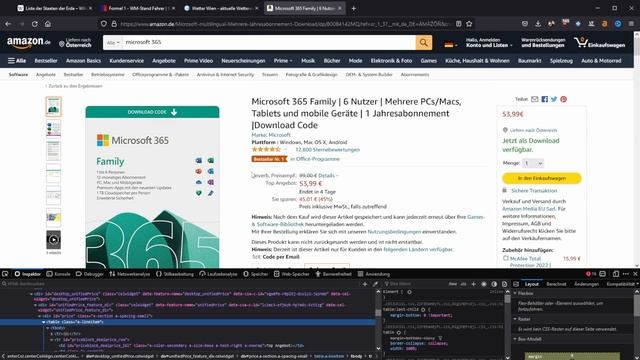Share the product via the email envelope icon
This screenshot has height=360, width=640.
(535, 99)
